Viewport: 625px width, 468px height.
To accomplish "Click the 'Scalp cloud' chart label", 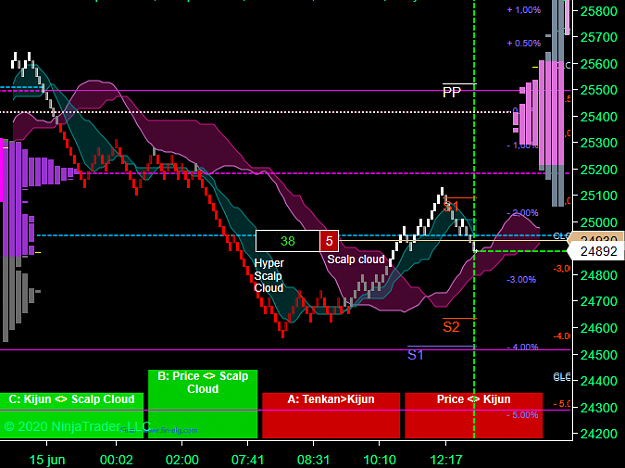I will [356, 259].
